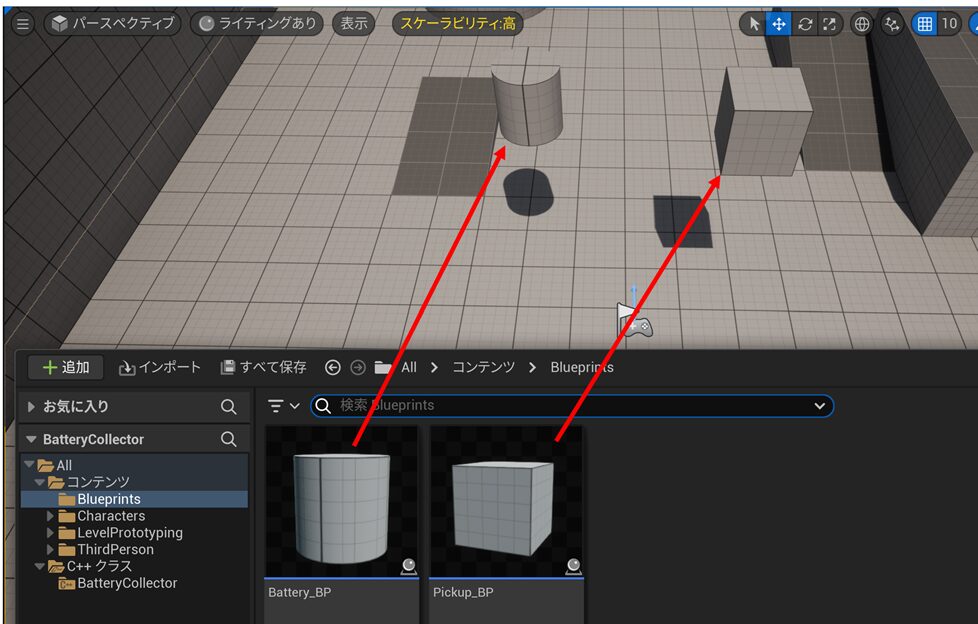
Task: Select the Pickup_BP asset thumbnail
Action: pos(506,502)
